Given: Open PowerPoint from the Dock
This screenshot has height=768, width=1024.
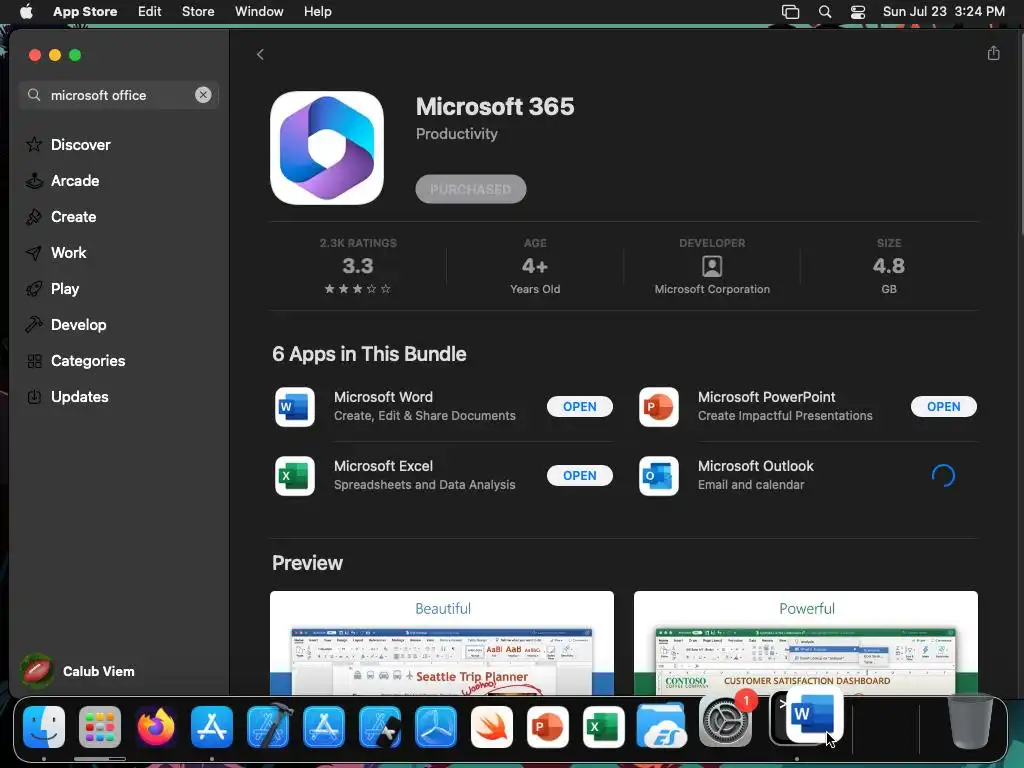Looking at the screenshot, I should [548, 727].
